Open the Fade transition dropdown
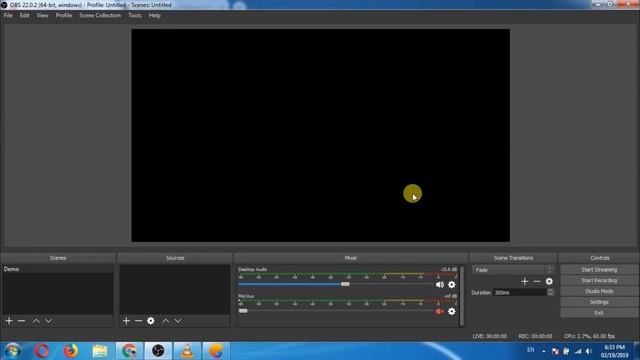This screenshot has width=640, height=360. tap(513, 270)
